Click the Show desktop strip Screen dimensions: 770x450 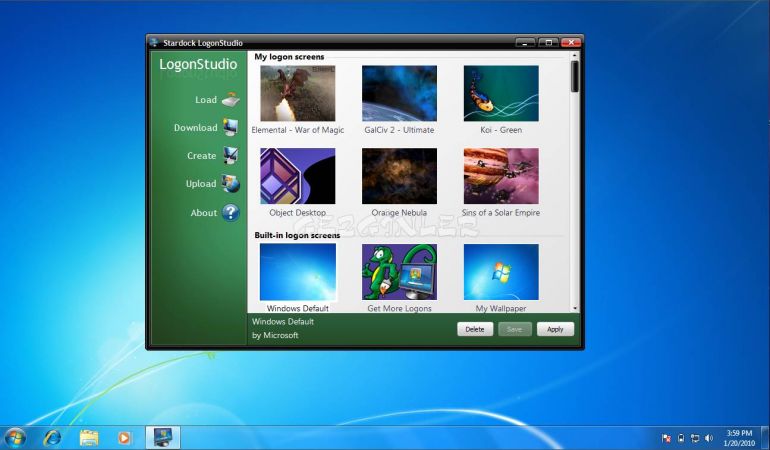766,438
